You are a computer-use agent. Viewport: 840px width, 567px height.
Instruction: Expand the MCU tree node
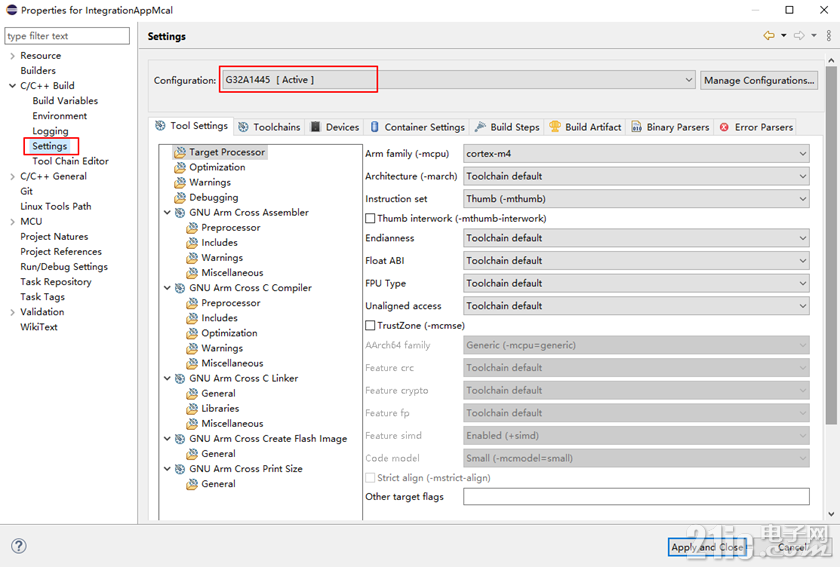[12, 221]
